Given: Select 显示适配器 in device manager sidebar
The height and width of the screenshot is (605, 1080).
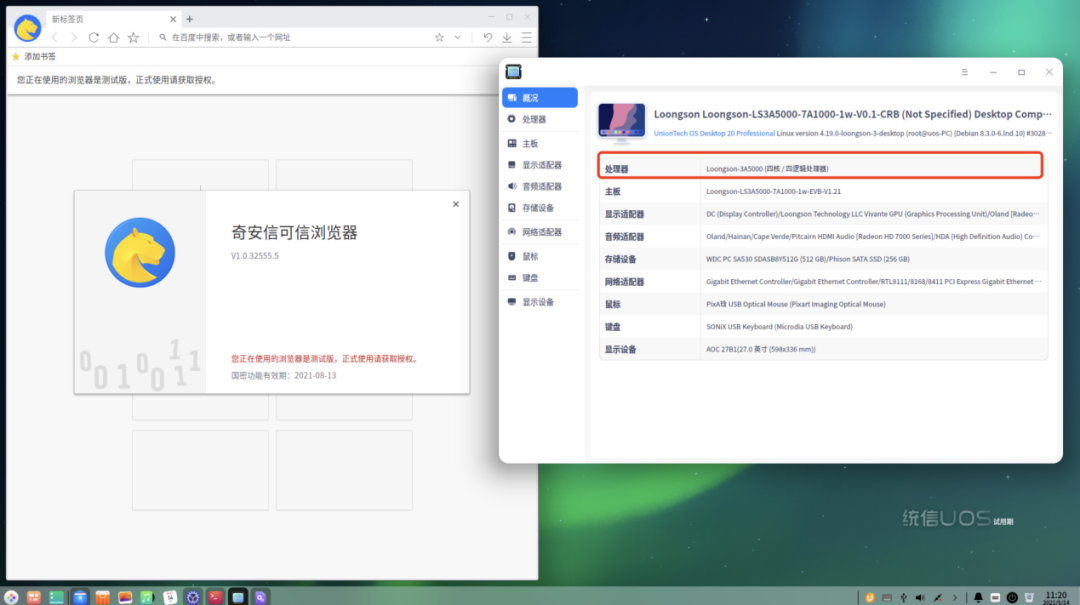Looking at the screenshot, I should pos(540,165).
